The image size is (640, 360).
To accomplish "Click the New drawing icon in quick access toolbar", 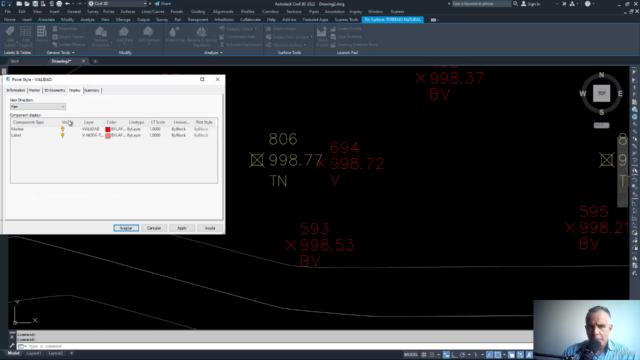I will tap(19, 4).
